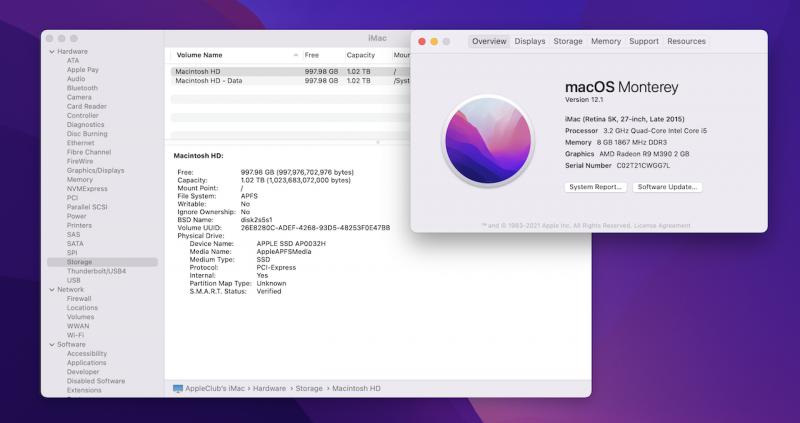This screenshot has width=800, height=423.
Task: Minimize the About This Mac window
Action: (434, 41)
